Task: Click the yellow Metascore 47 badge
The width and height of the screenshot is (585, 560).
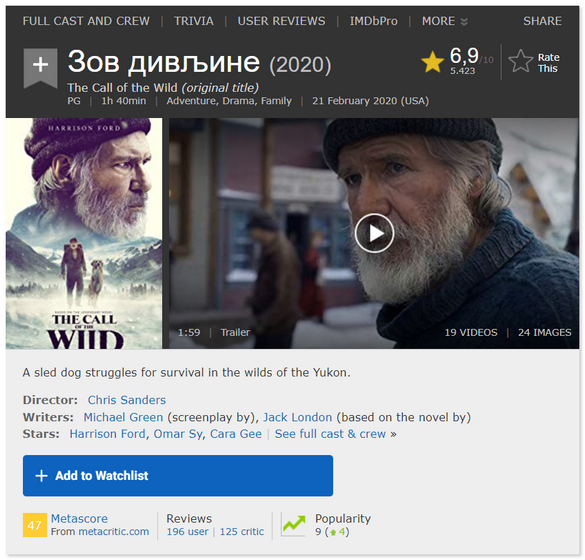Action: pyautogui.click(x=35, y=525)
